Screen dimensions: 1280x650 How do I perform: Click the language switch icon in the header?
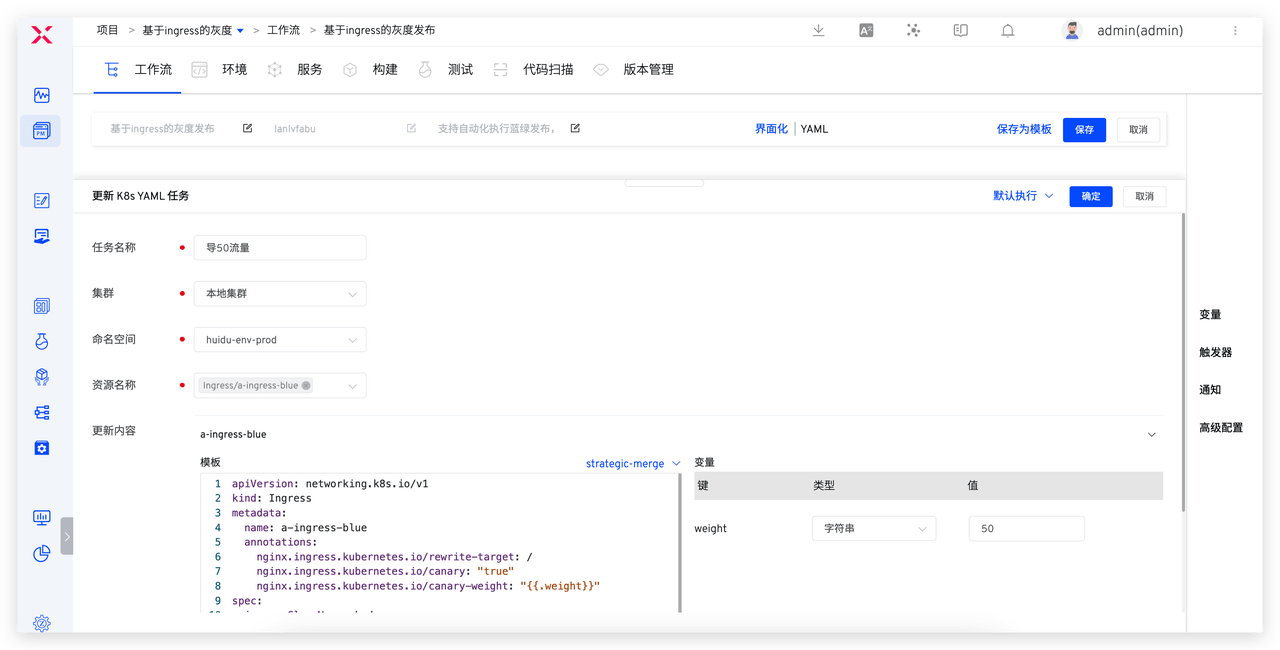coord(866,31)
